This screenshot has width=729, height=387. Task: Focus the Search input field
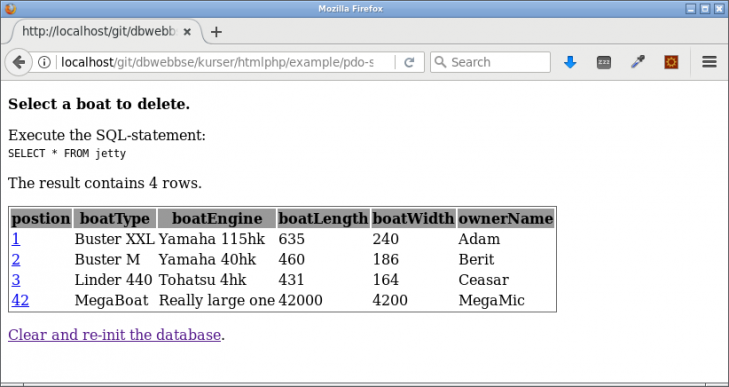pos(490,62)
